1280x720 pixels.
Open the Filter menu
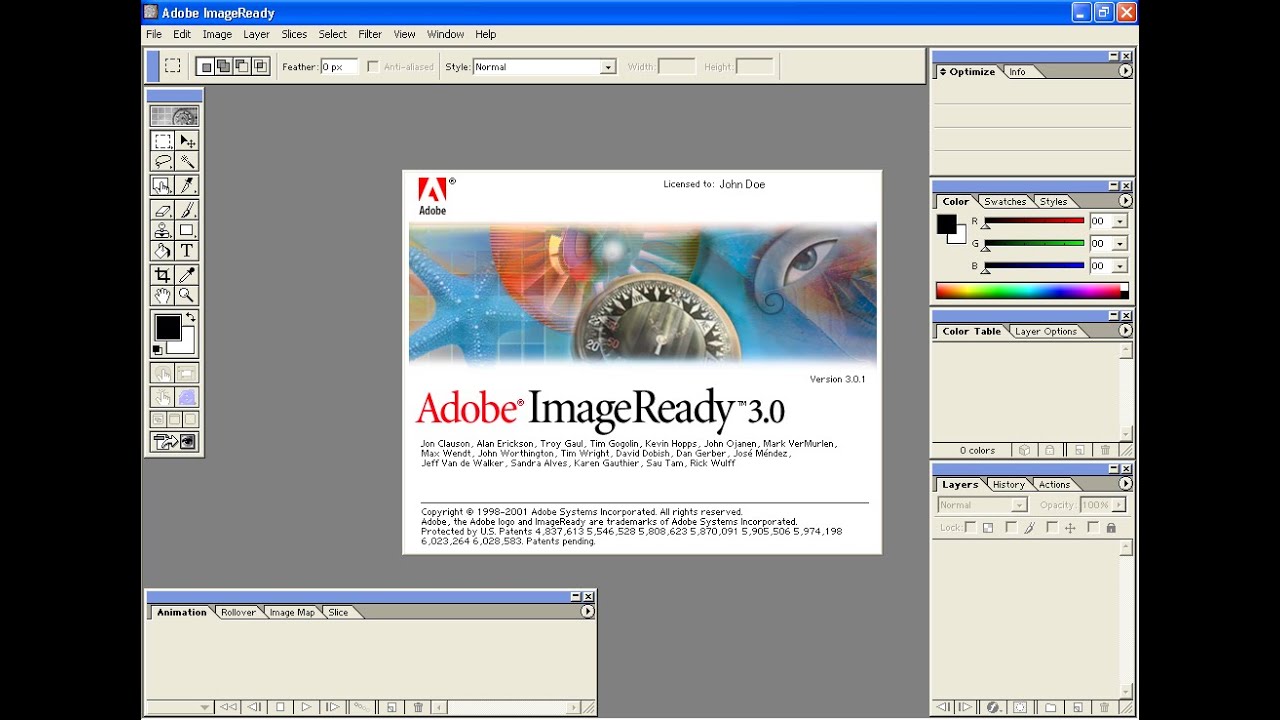click(370, 34)
